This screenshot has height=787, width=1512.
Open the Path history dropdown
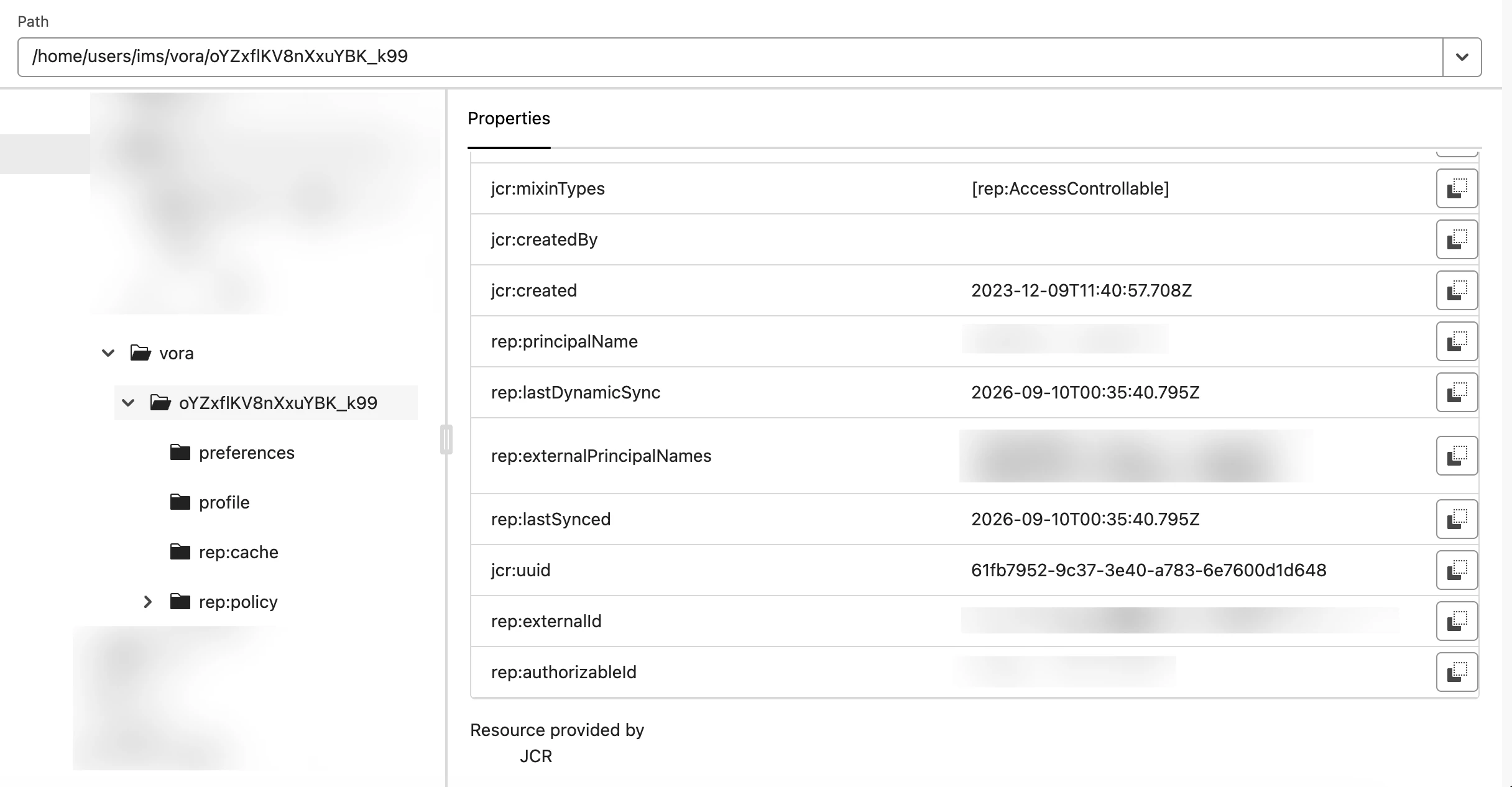pos(1462,57)
